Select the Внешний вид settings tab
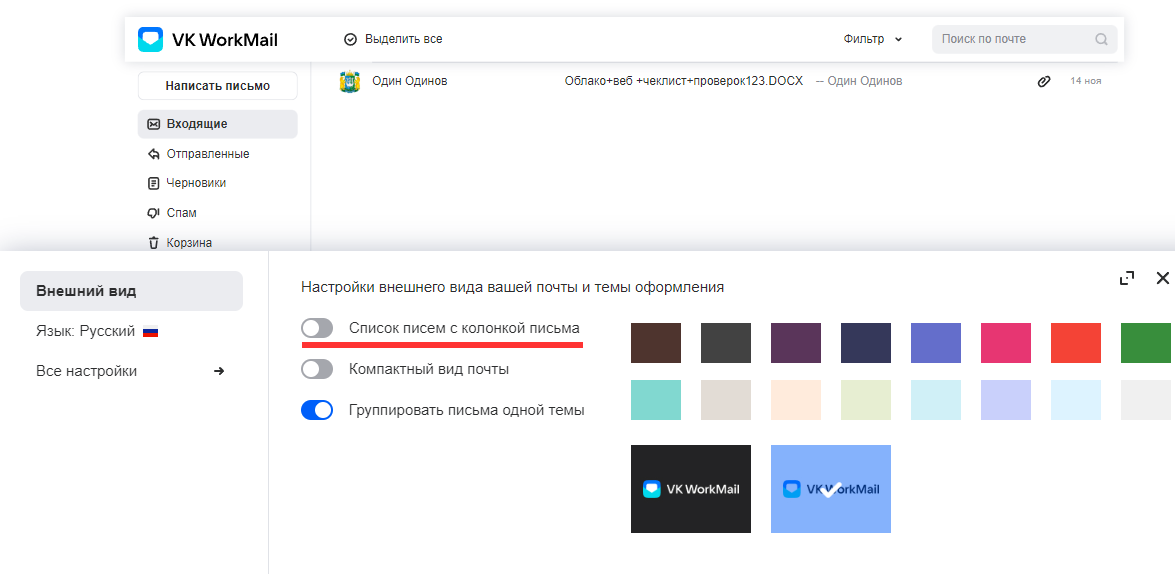 pyautogui.click(x=131, y=291)
